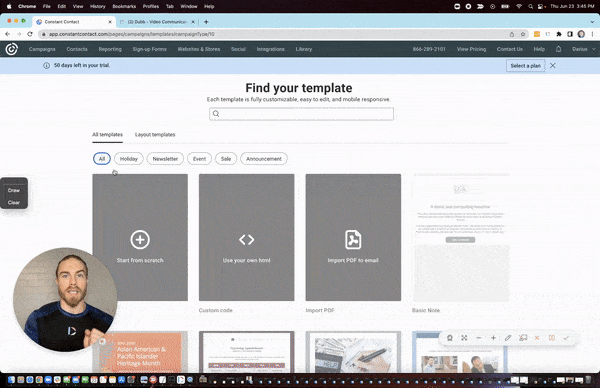The image size is (600, 388).
Task: Click the Chrome profile avatar
Action: click(581, 34)
